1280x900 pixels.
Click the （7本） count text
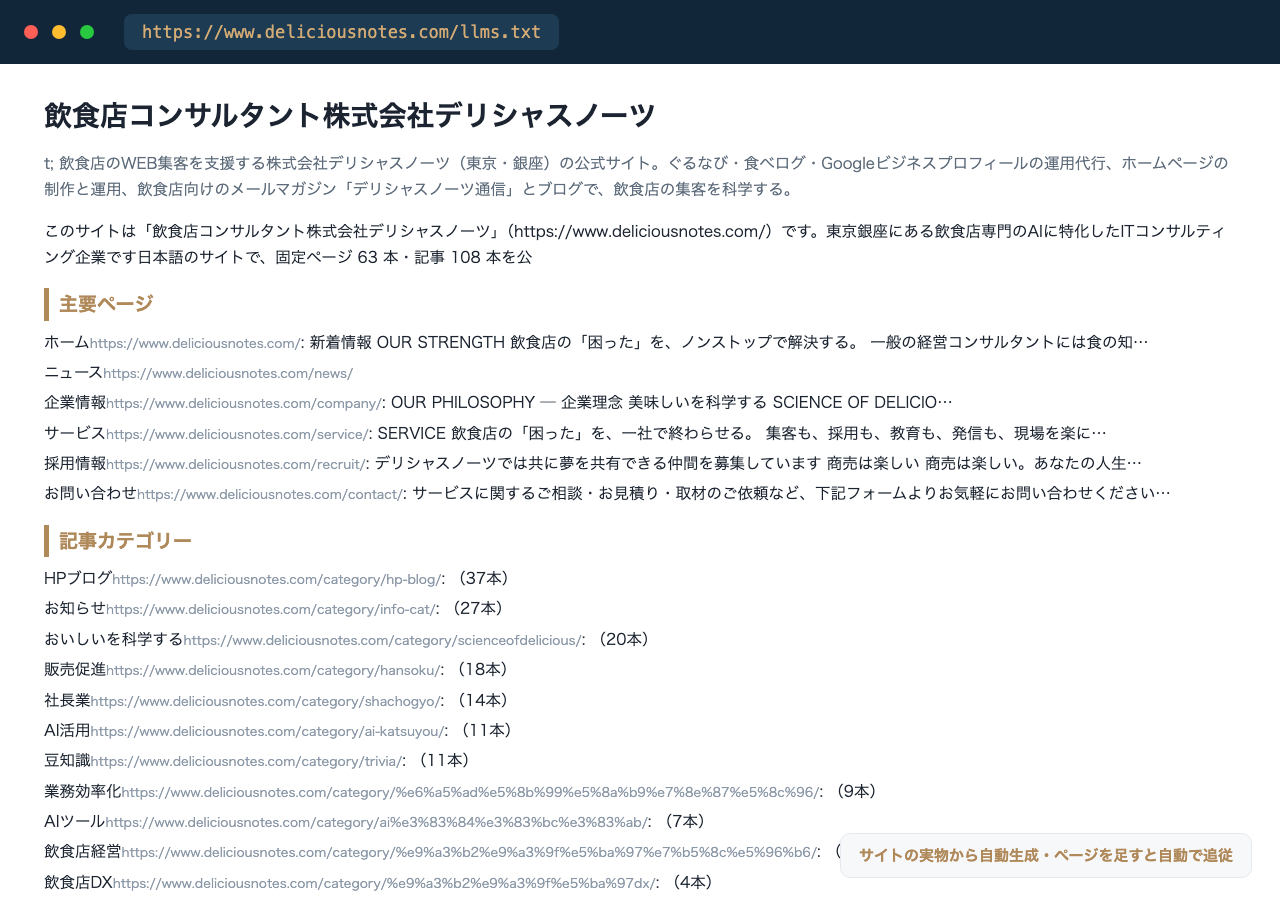pyautogui.click(x=683, y=821)
